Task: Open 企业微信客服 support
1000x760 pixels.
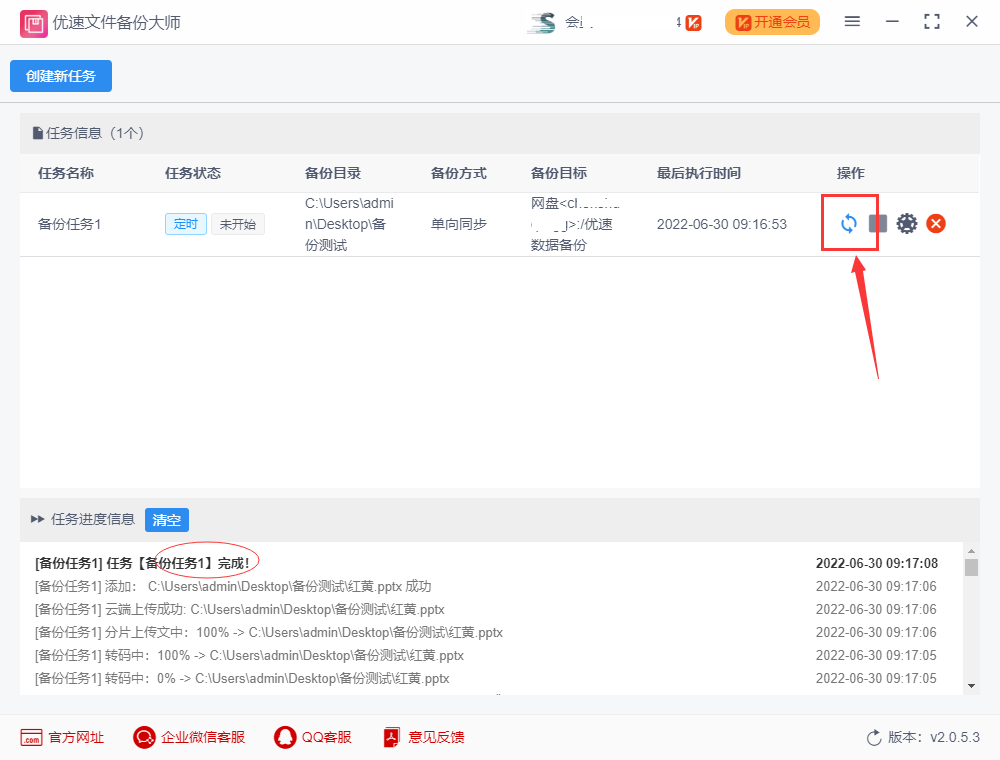Action: click(x=188, y=737)
